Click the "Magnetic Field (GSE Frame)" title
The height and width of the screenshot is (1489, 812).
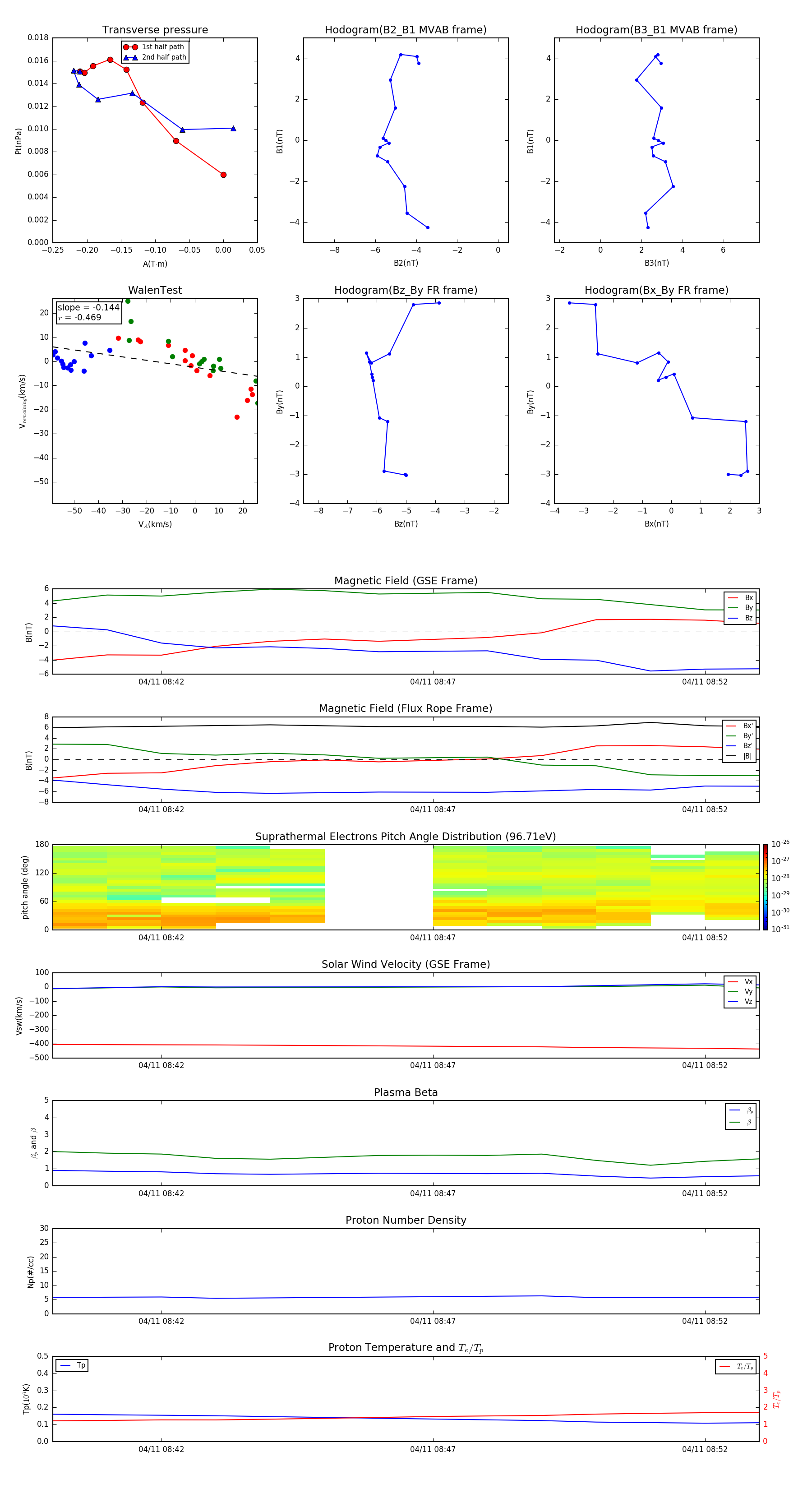click(x=406, y=581)
